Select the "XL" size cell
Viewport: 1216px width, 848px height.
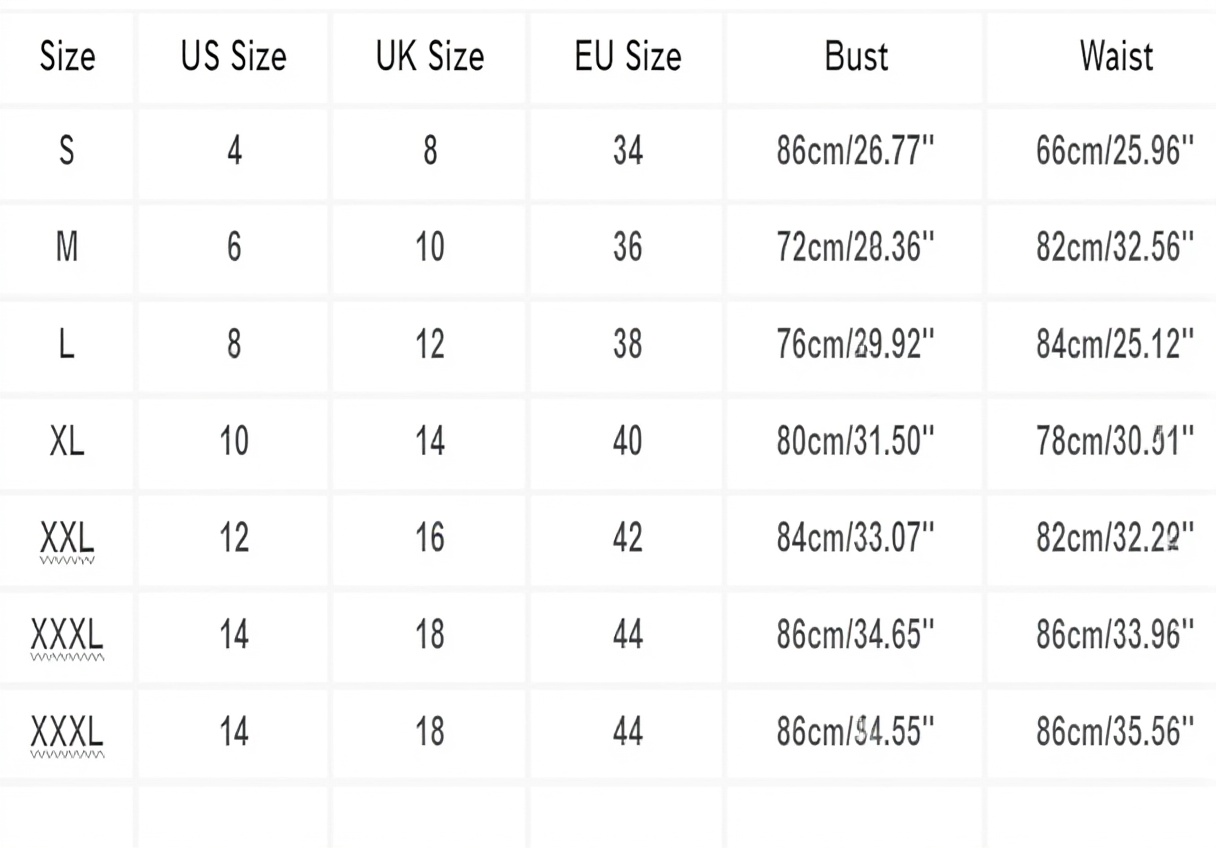(x=67, y=441)
